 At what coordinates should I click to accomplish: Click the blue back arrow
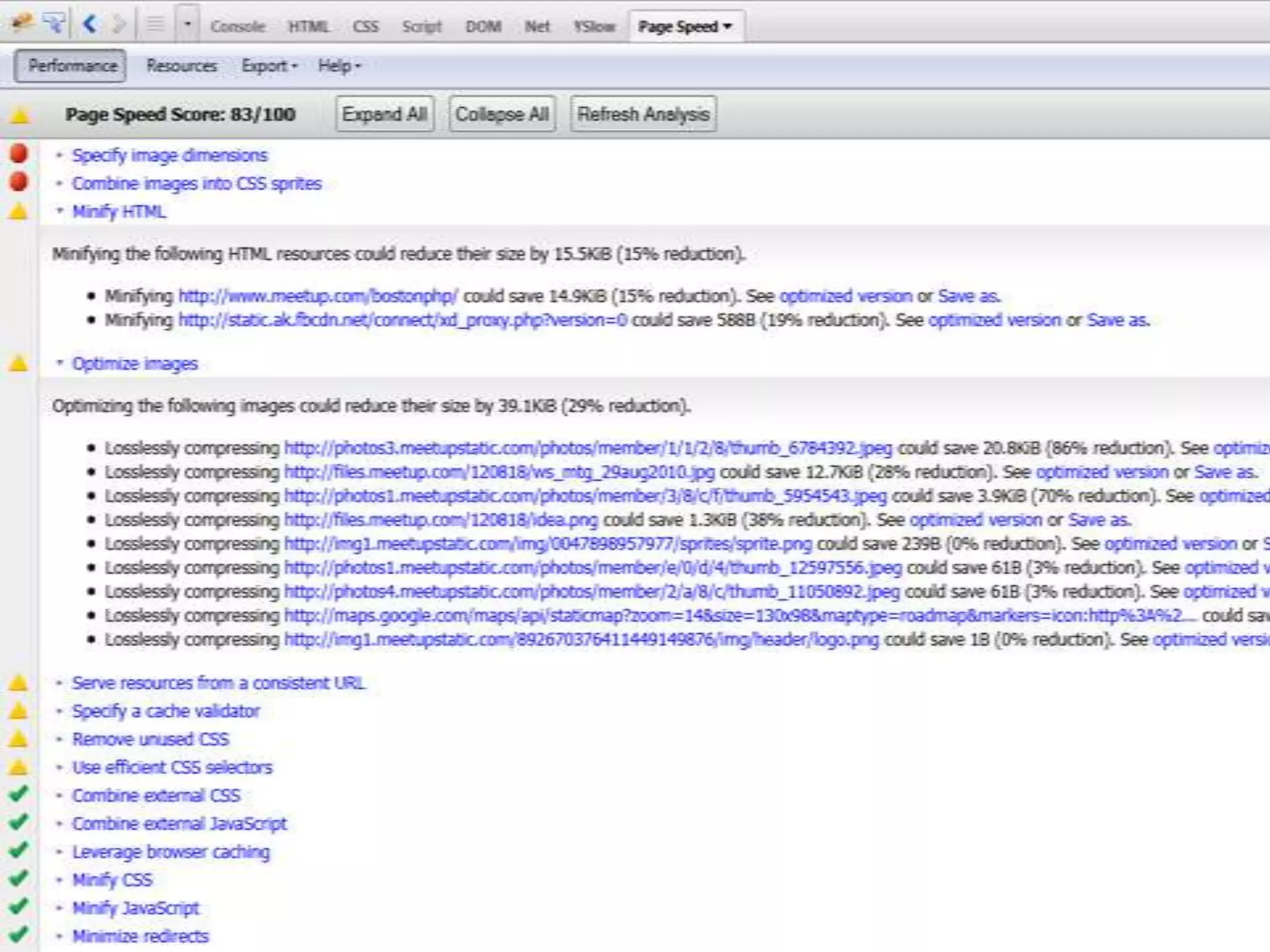[x=89, y=24]
